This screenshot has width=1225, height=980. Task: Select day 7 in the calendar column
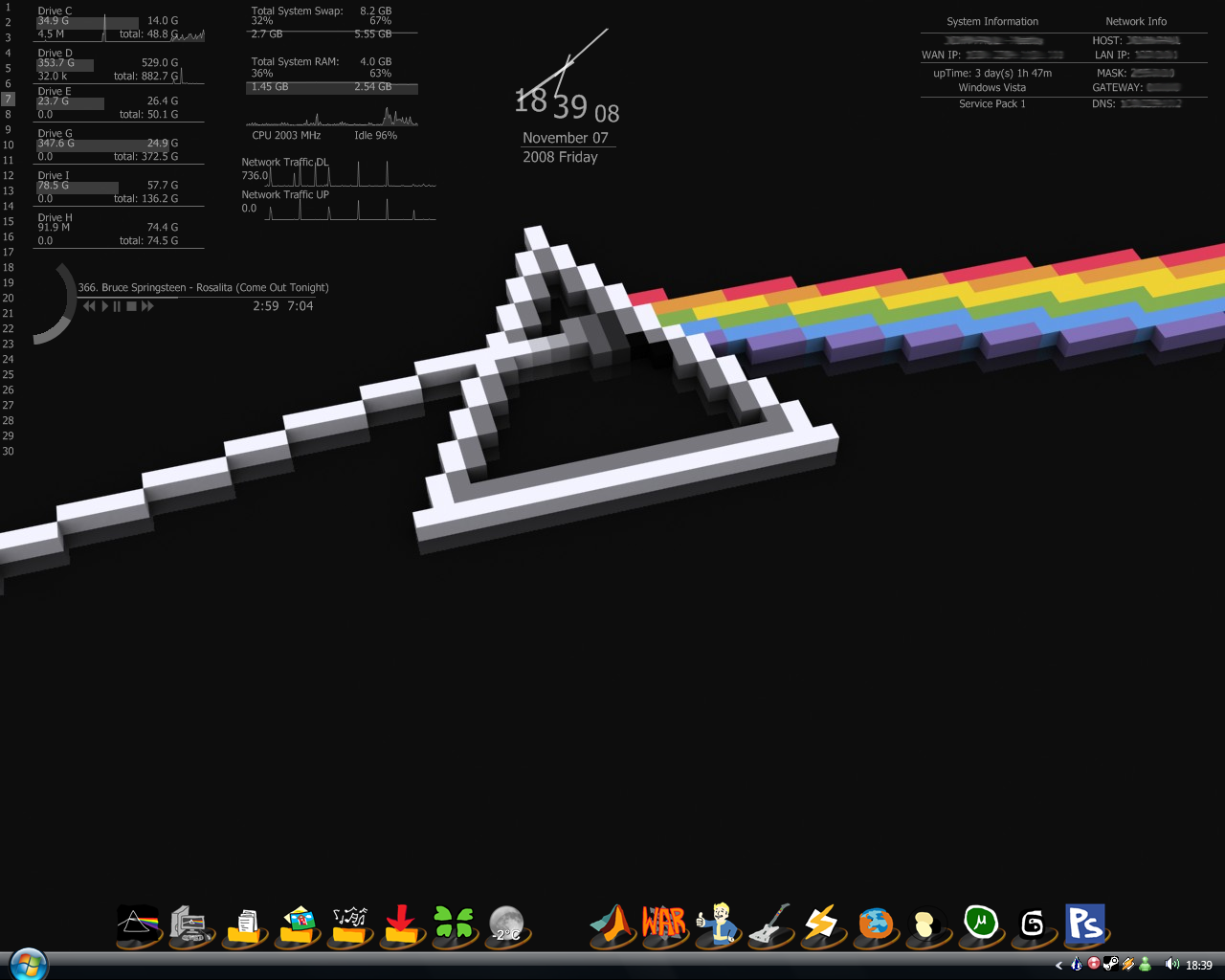click(8, 99)
